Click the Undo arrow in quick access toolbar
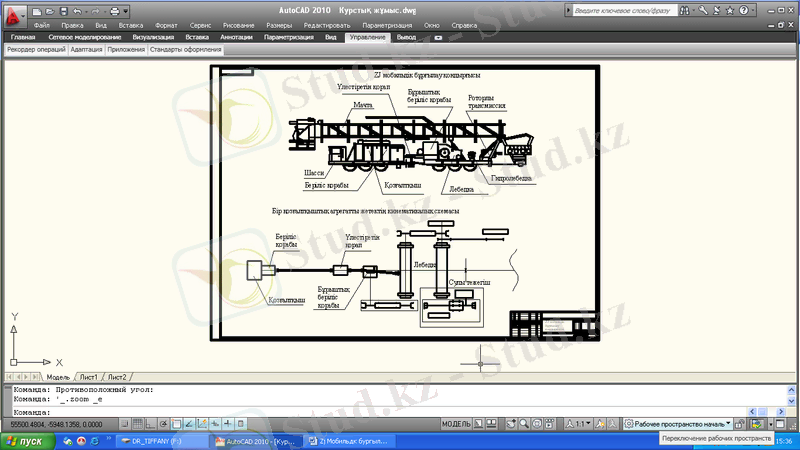800x450 pixels. point(77,10)
